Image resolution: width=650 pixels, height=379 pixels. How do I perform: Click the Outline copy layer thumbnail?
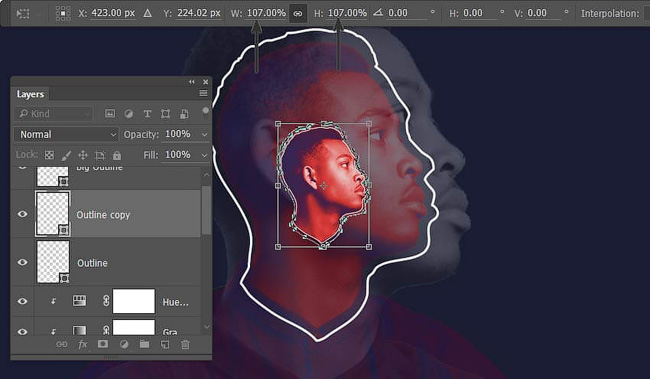[x=53, y=214]
